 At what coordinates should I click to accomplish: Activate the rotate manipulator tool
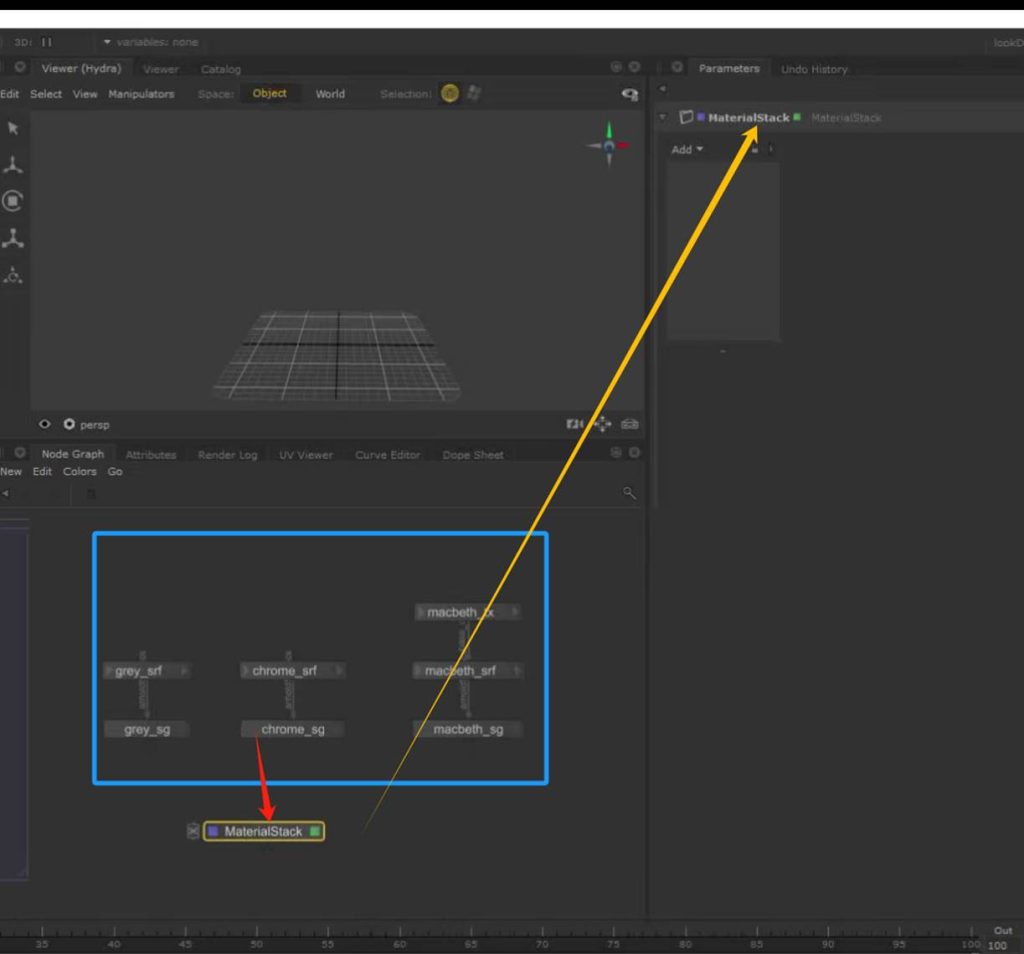(x=13, y=201)
